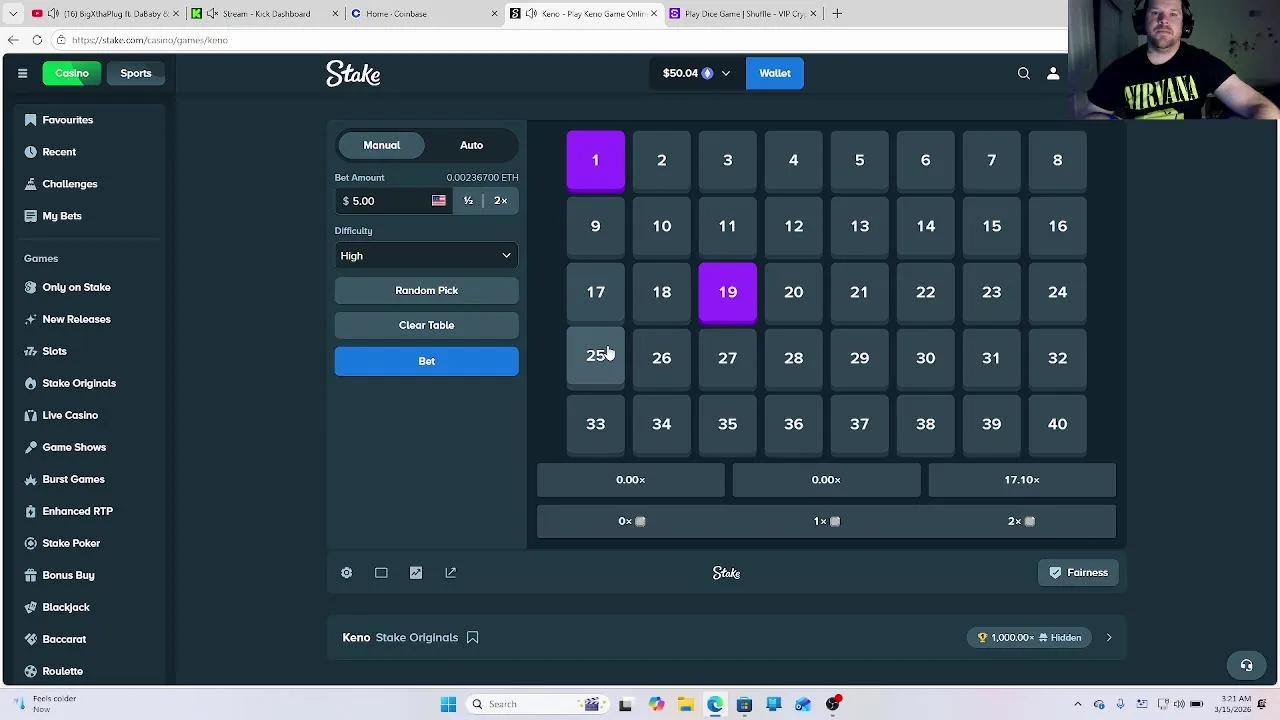Click Random Pick to auto-select numbers

426,291
